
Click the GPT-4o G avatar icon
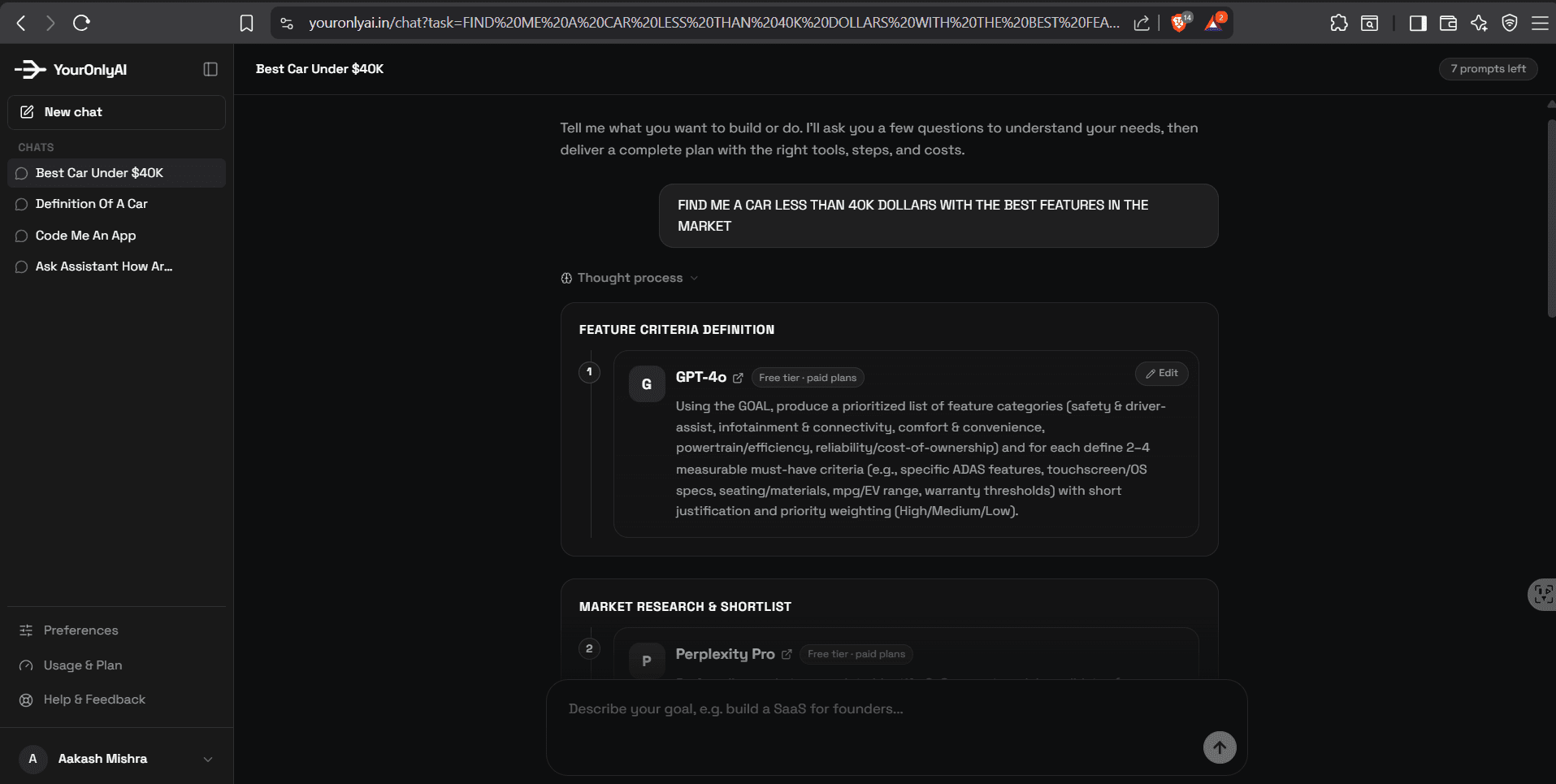click(647, 384)
